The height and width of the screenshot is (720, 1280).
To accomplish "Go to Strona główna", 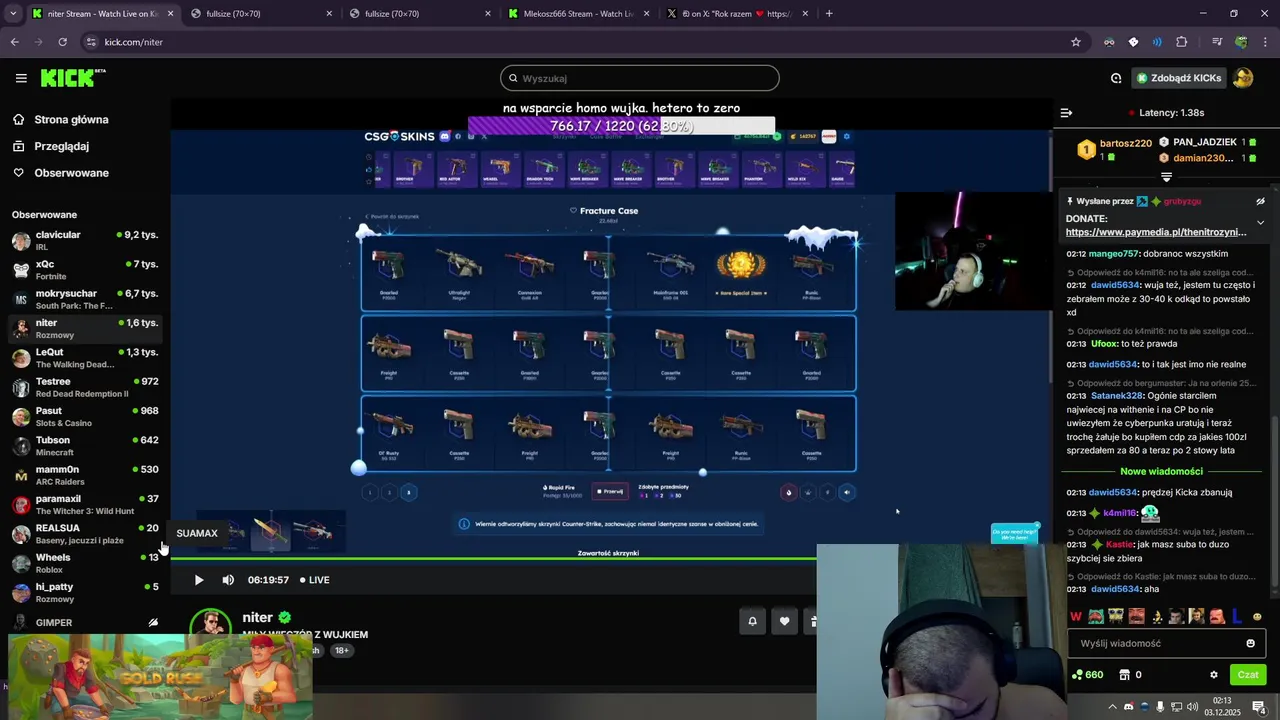I will coord(71,119).
